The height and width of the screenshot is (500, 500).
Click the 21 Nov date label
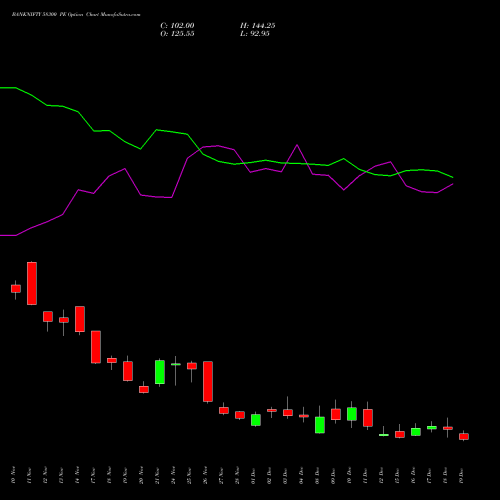click(x=157, y=475)
